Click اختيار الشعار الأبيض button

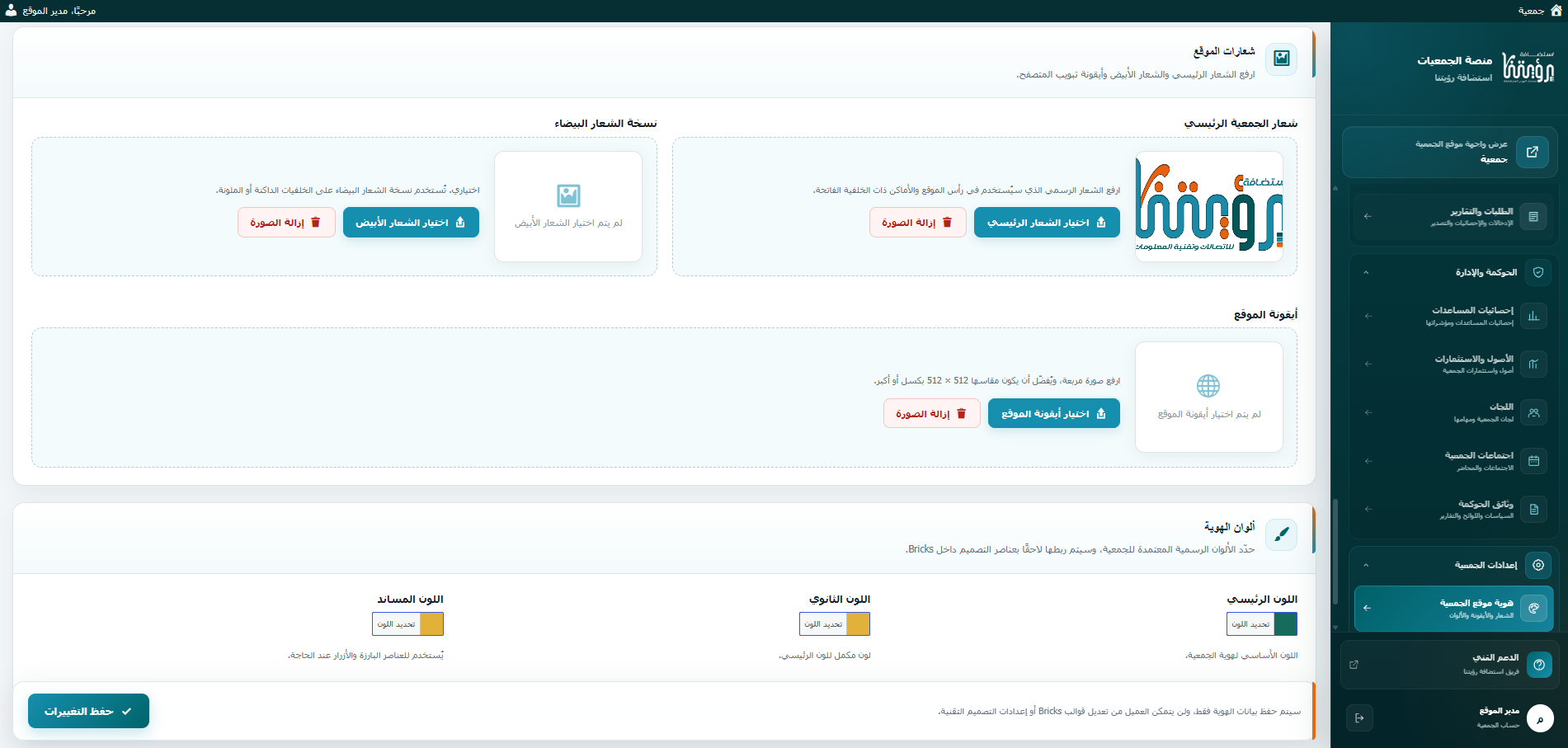point(411,223)
